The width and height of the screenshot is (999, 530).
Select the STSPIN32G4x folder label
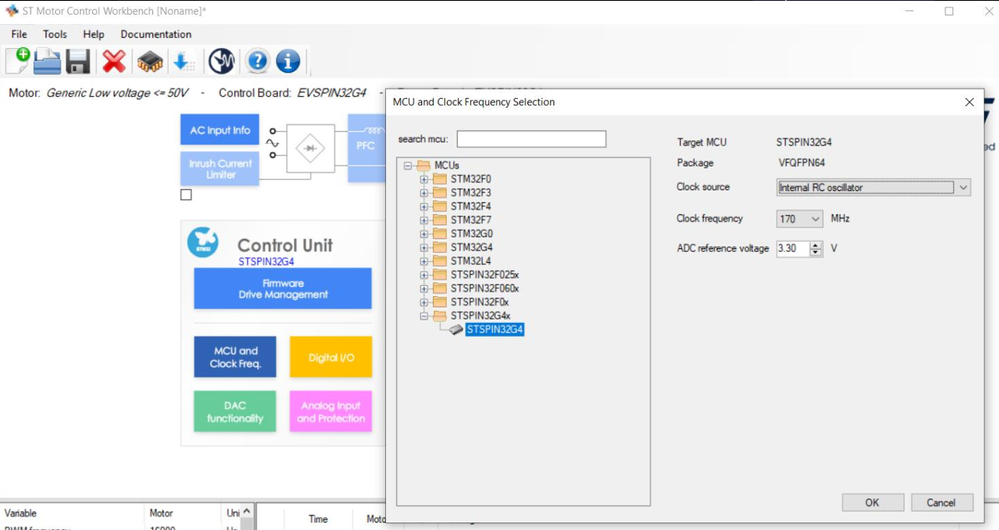480,316
